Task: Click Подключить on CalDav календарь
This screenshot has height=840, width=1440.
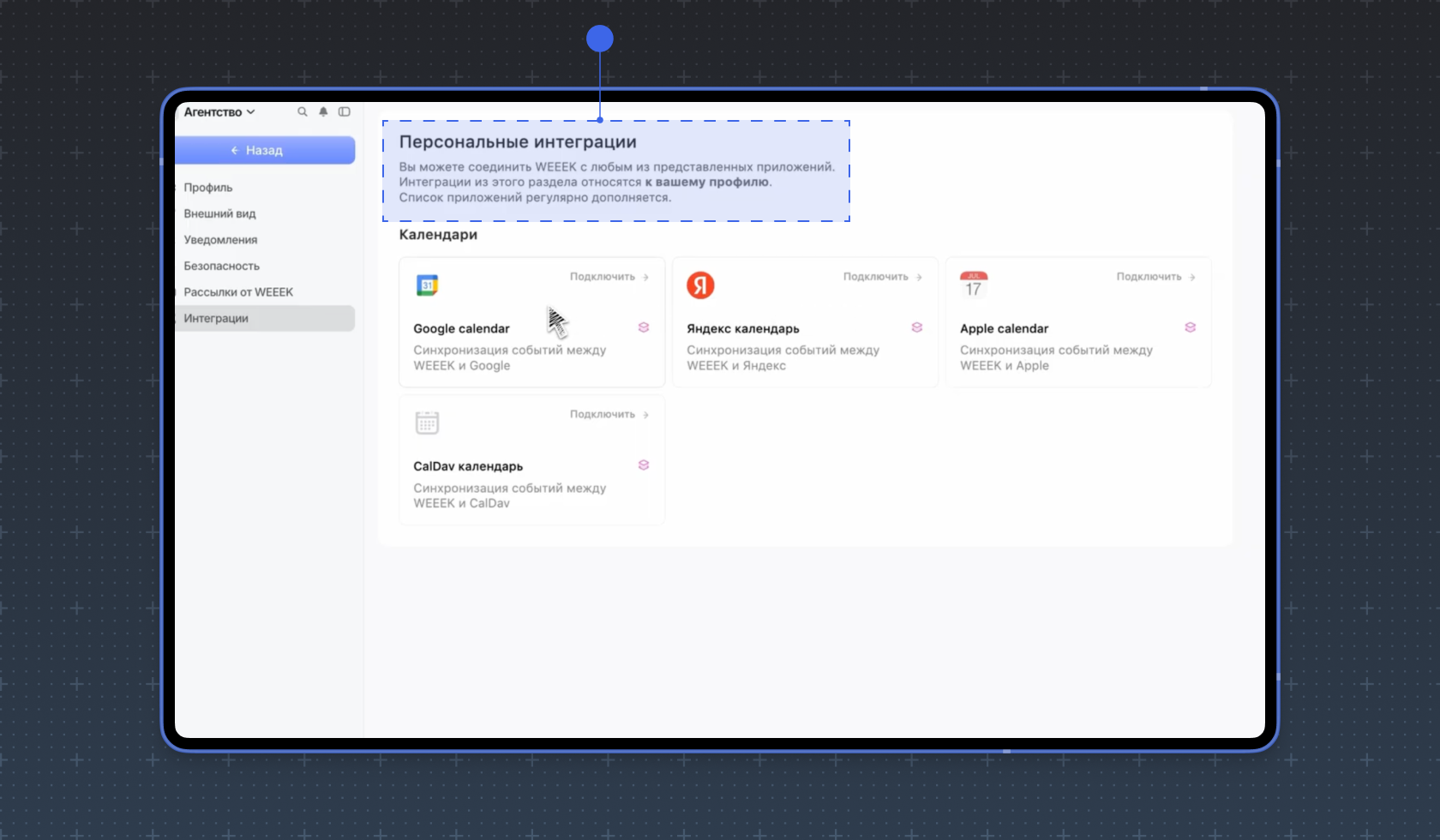Action: click(x=602, y=414)
